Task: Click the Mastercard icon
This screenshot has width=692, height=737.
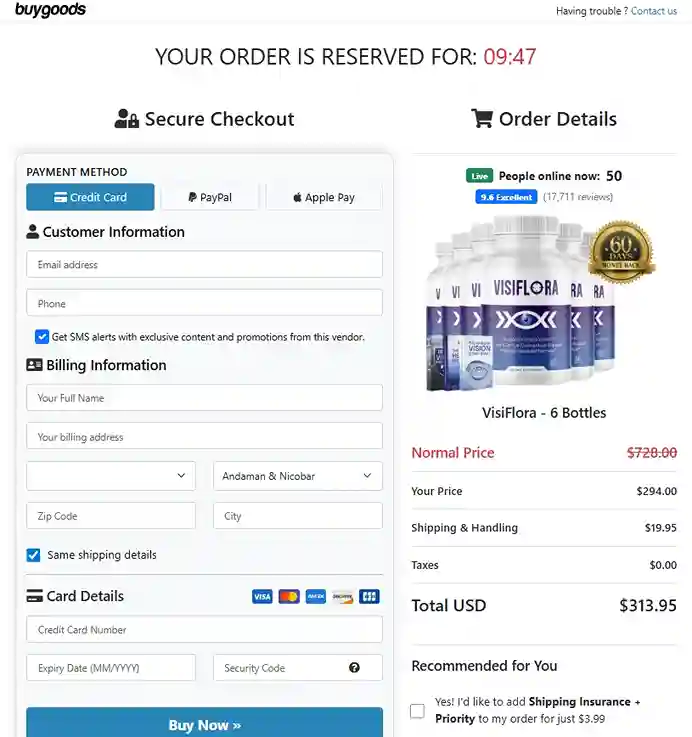Action: click(x=289, y=596)
